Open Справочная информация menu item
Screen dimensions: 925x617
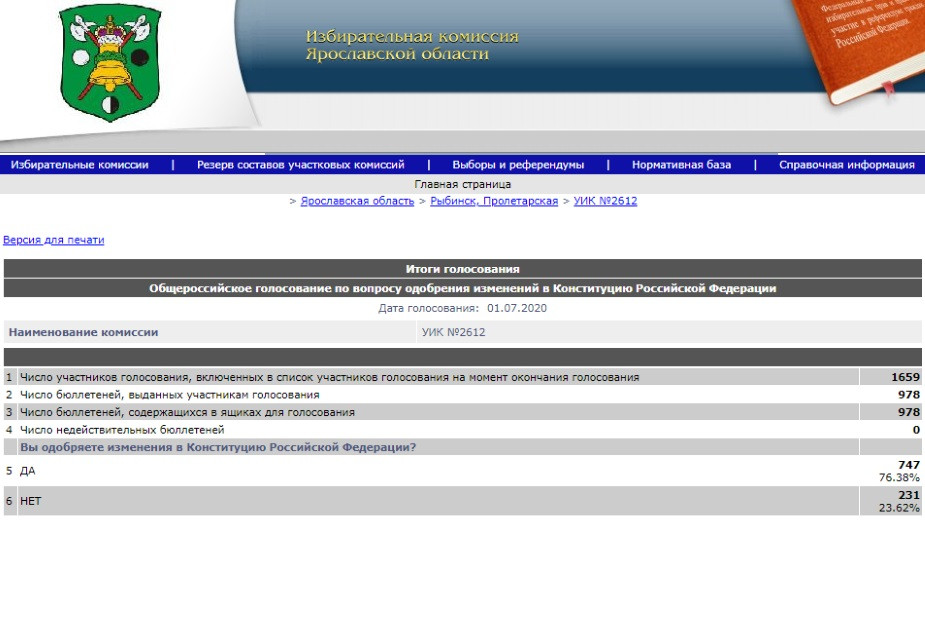pyautogui.click(x=846, y=165)
